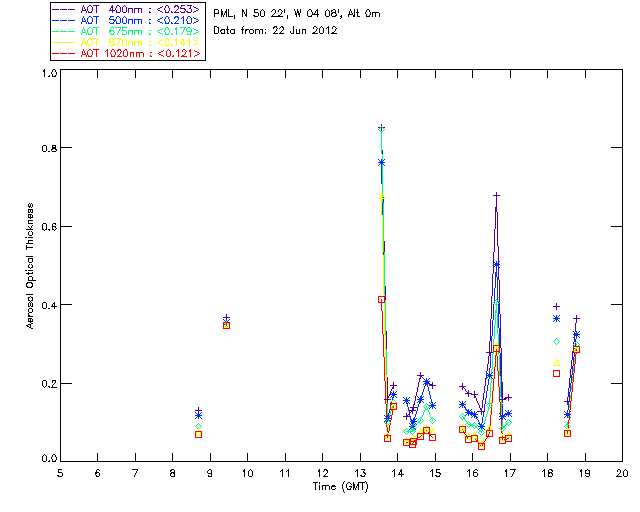Click the x-axis label 8
The height and width of the screenshot is (512, 640).
coord(173,473)
